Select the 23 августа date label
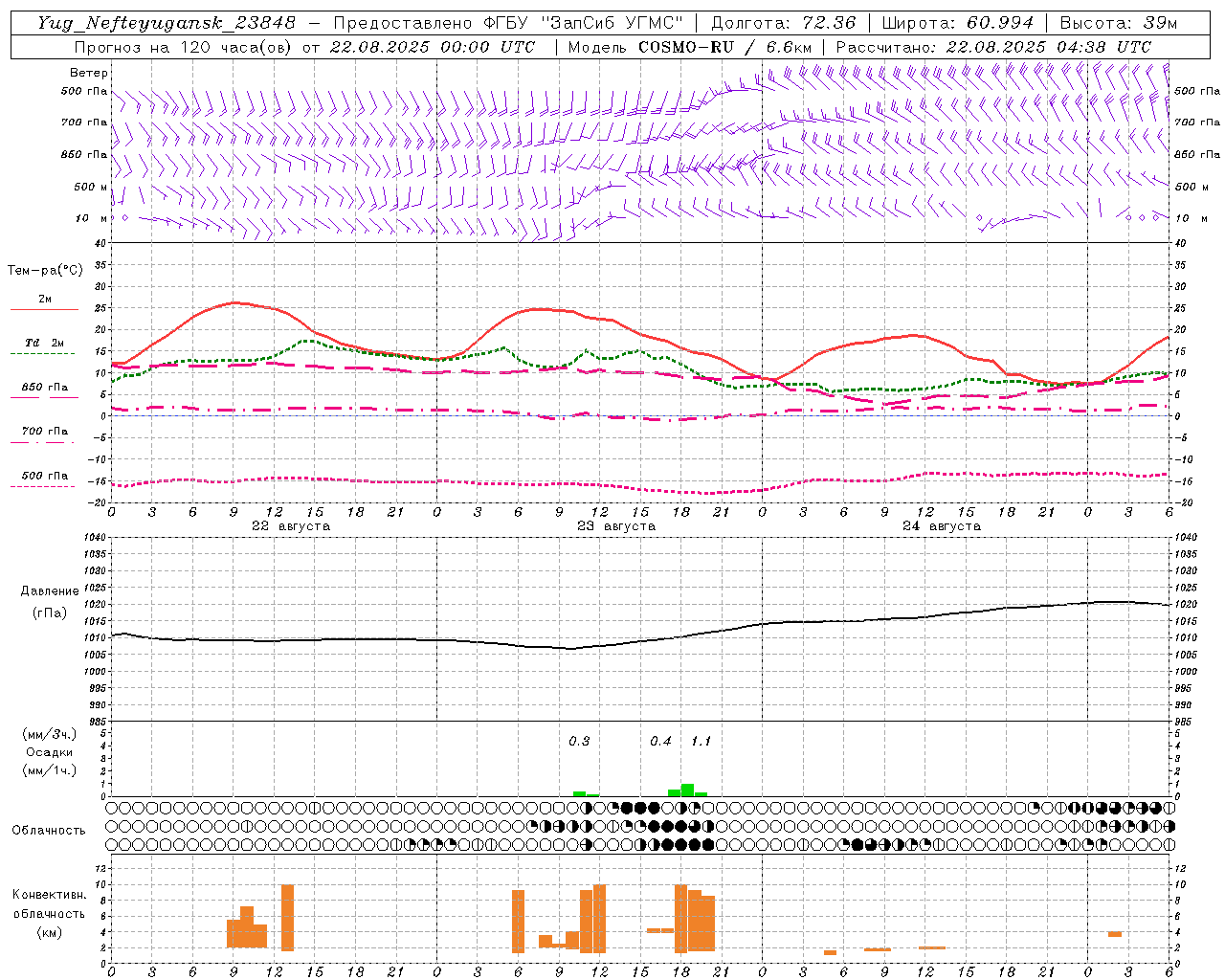The height and width of the screenshot is (980, 1225). [616, 526]
